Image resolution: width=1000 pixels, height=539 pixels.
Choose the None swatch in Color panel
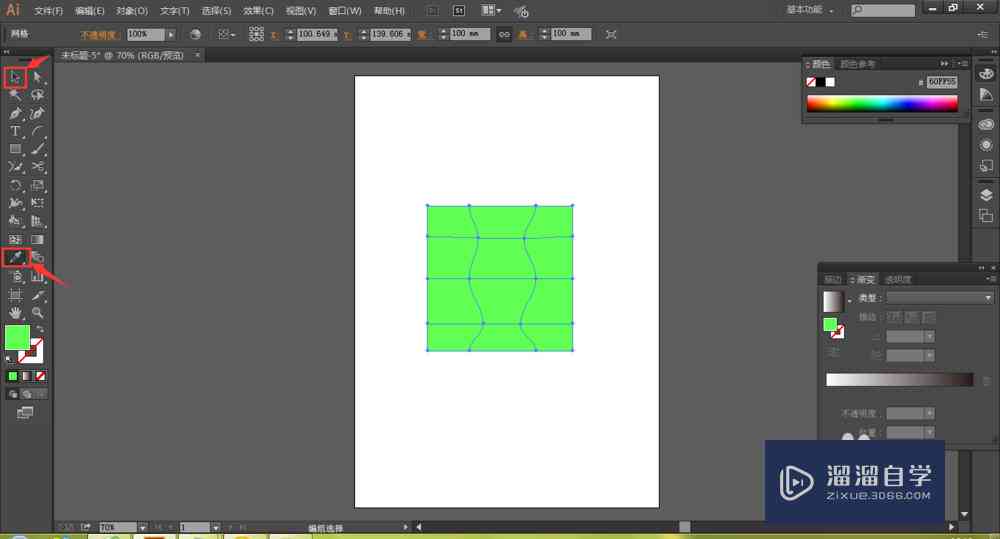point(811,82)
